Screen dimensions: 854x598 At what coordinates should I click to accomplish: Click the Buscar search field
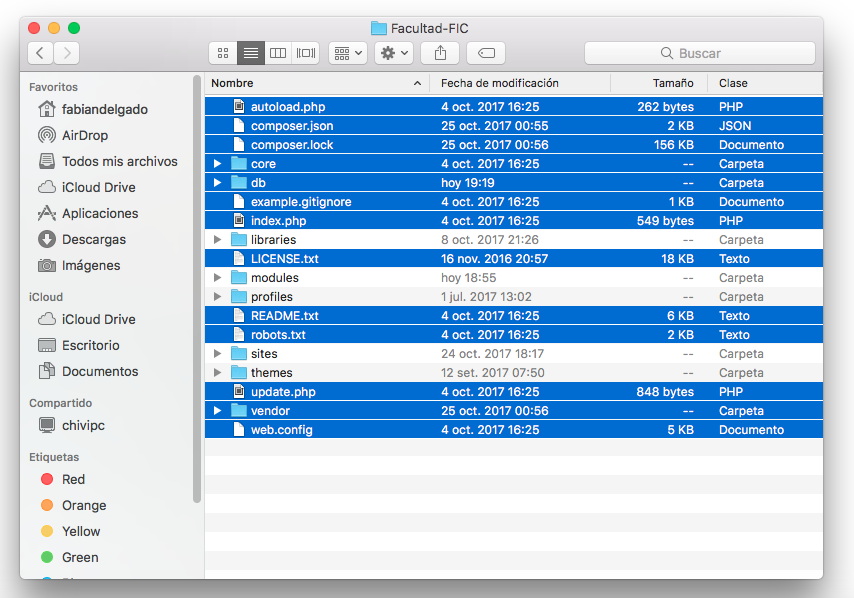coord(699,53)
